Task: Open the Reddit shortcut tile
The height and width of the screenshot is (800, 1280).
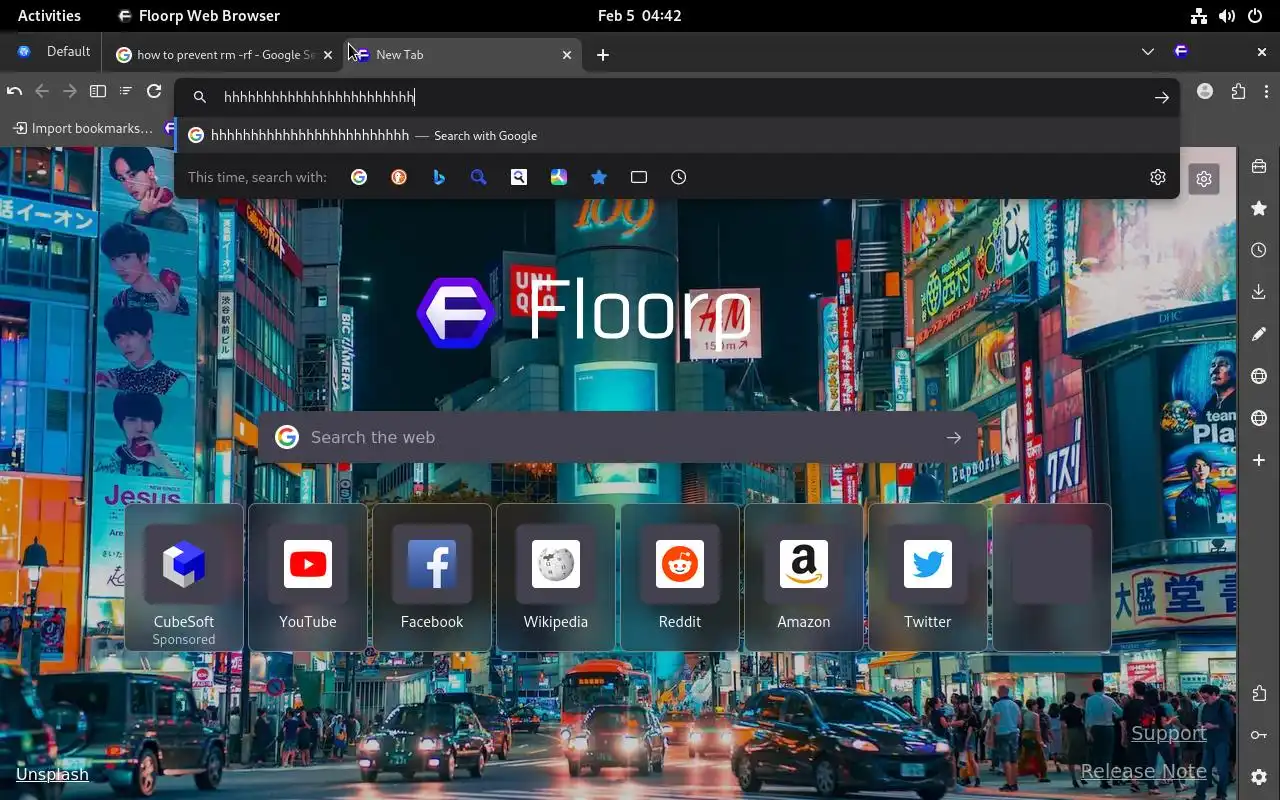Action: (680, 578)
